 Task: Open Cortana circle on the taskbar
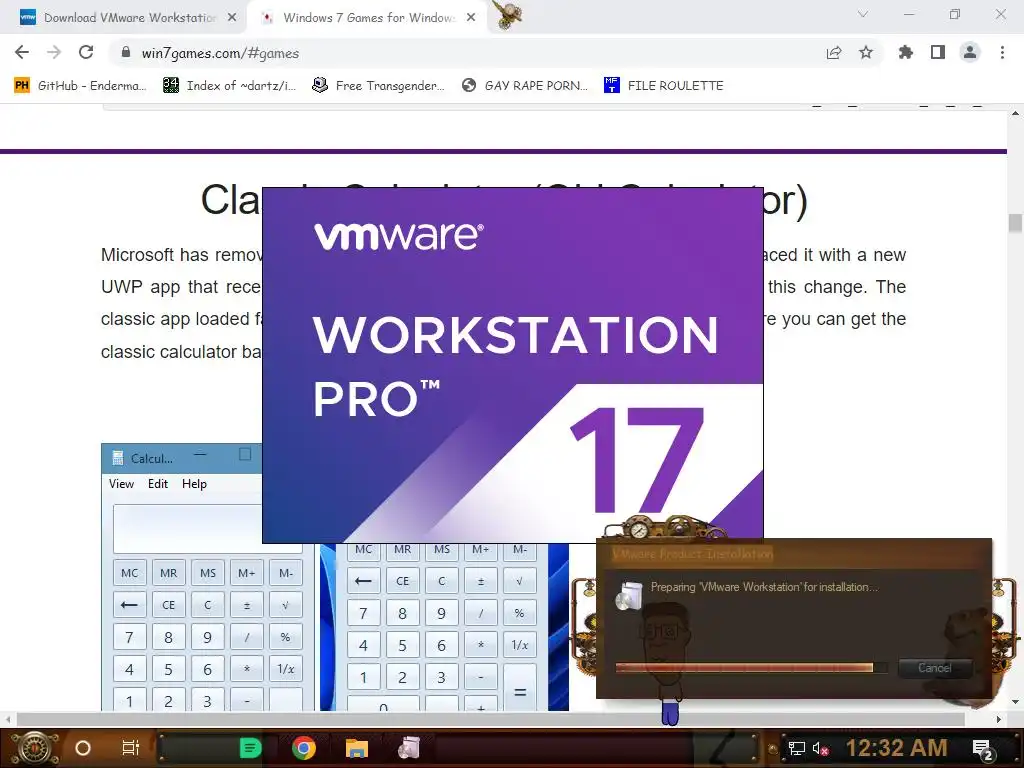[83, 748]
